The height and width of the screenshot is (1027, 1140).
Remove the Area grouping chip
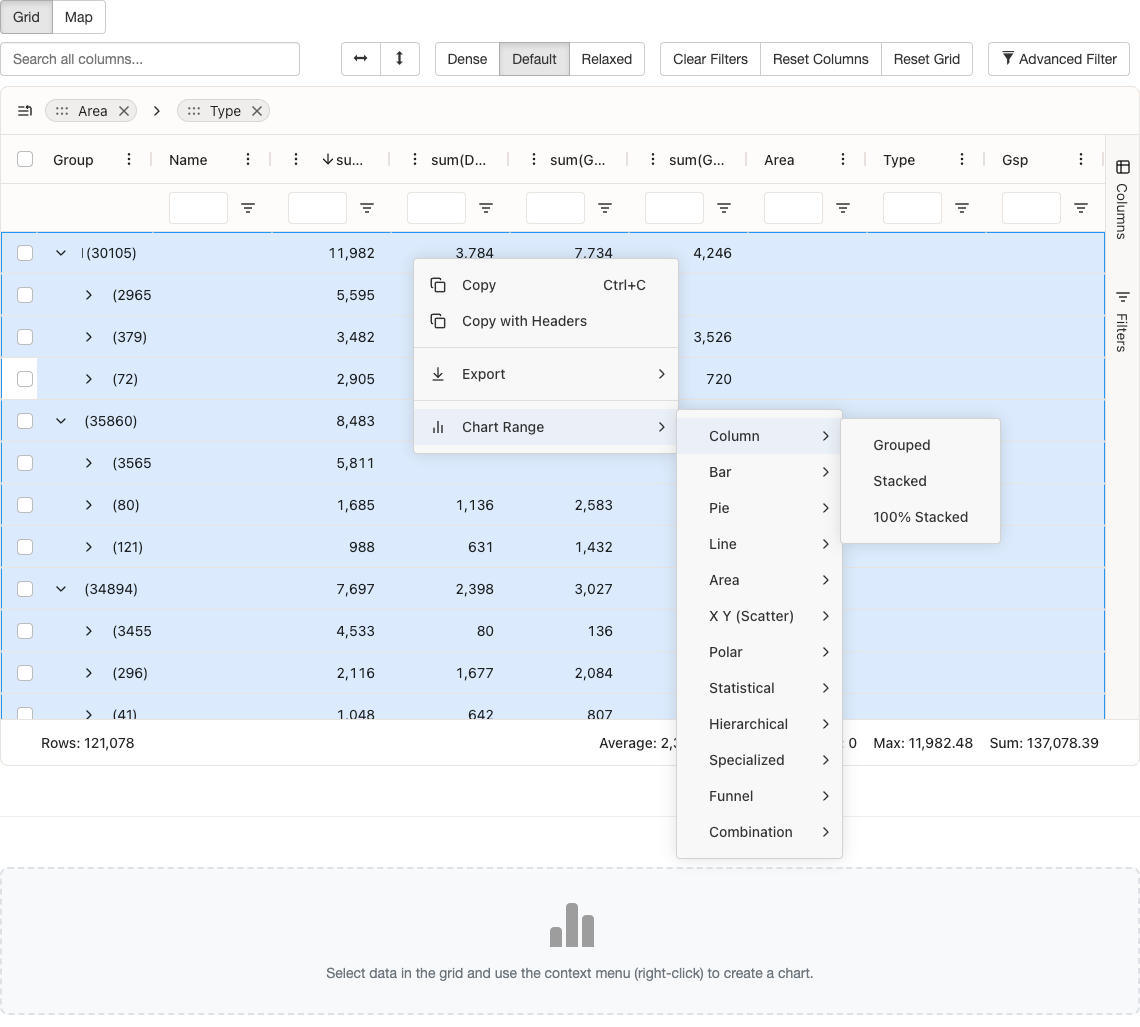123,111
